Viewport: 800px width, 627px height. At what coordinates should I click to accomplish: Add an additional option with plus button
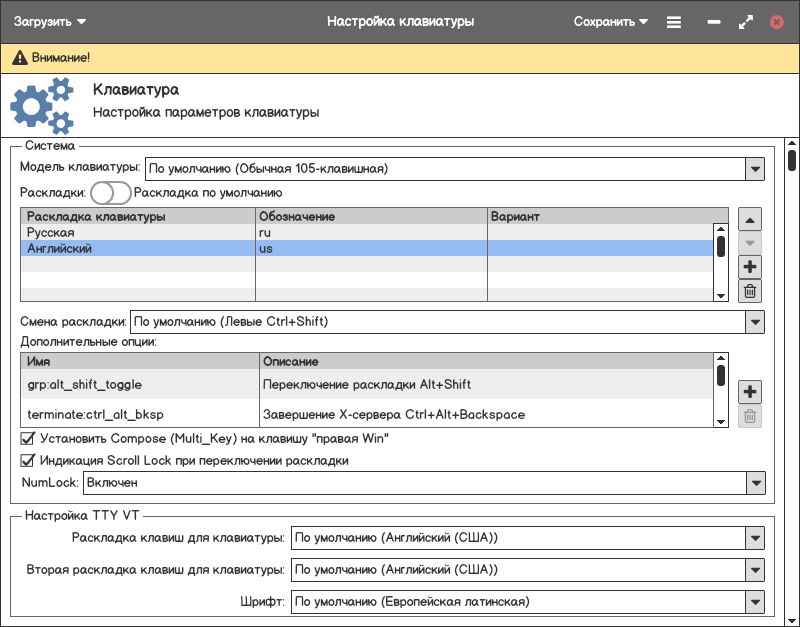click(x=750, y=392)
